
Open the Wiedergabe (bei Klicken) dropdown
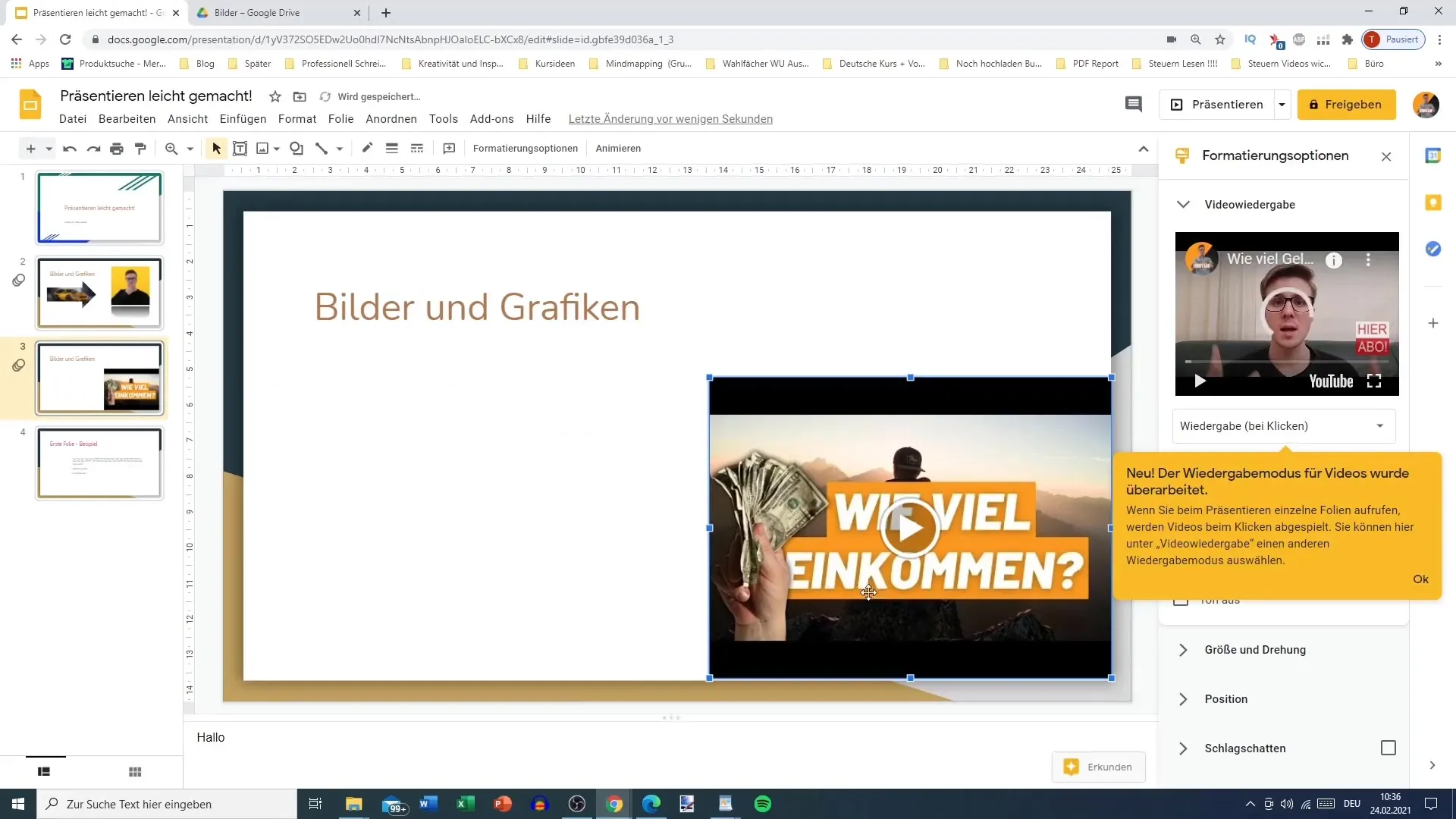pyautogui.click(x=1284, y=426)
